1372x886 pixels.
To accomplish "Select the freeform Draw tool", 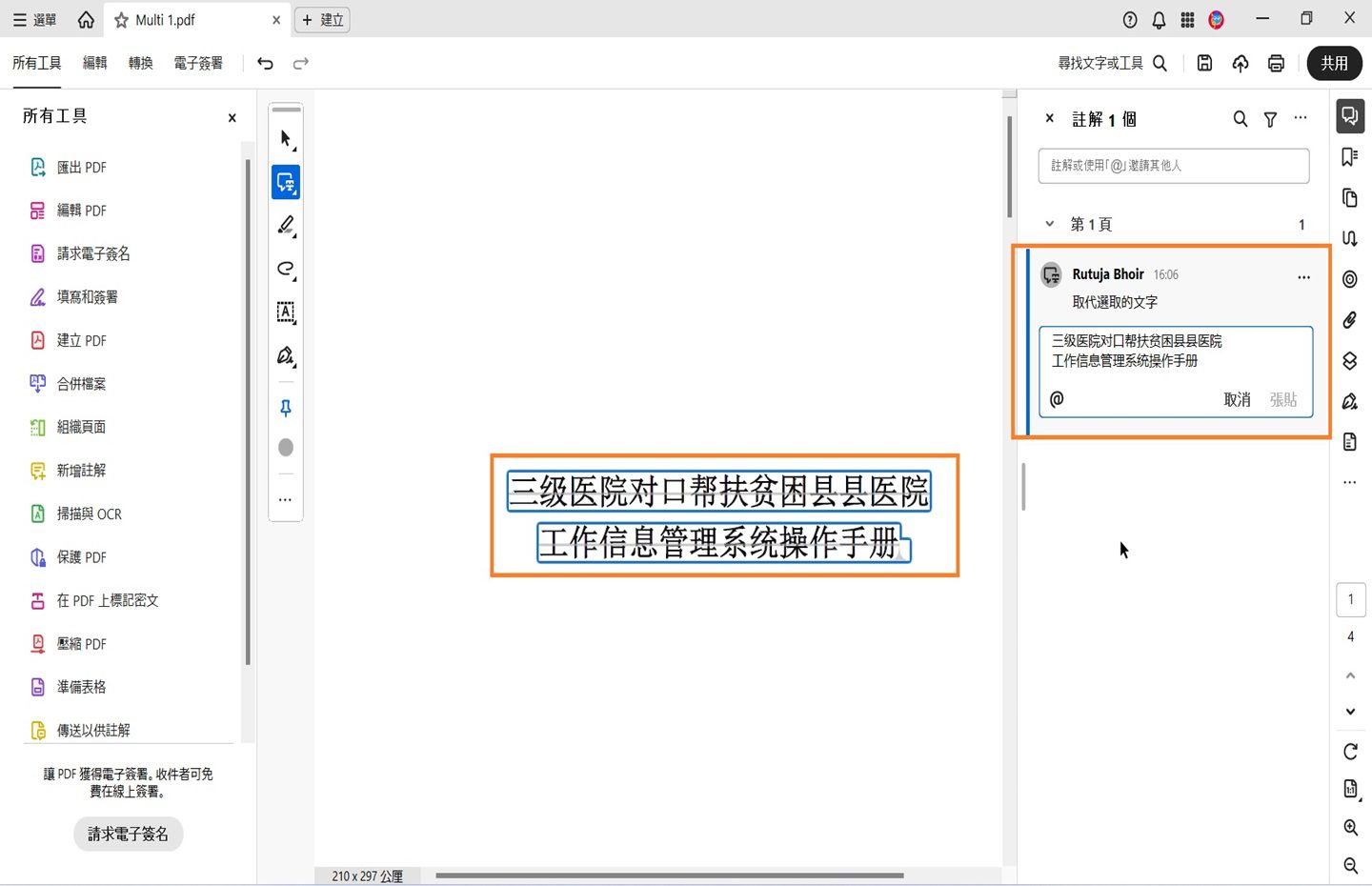I will point(285,269).
